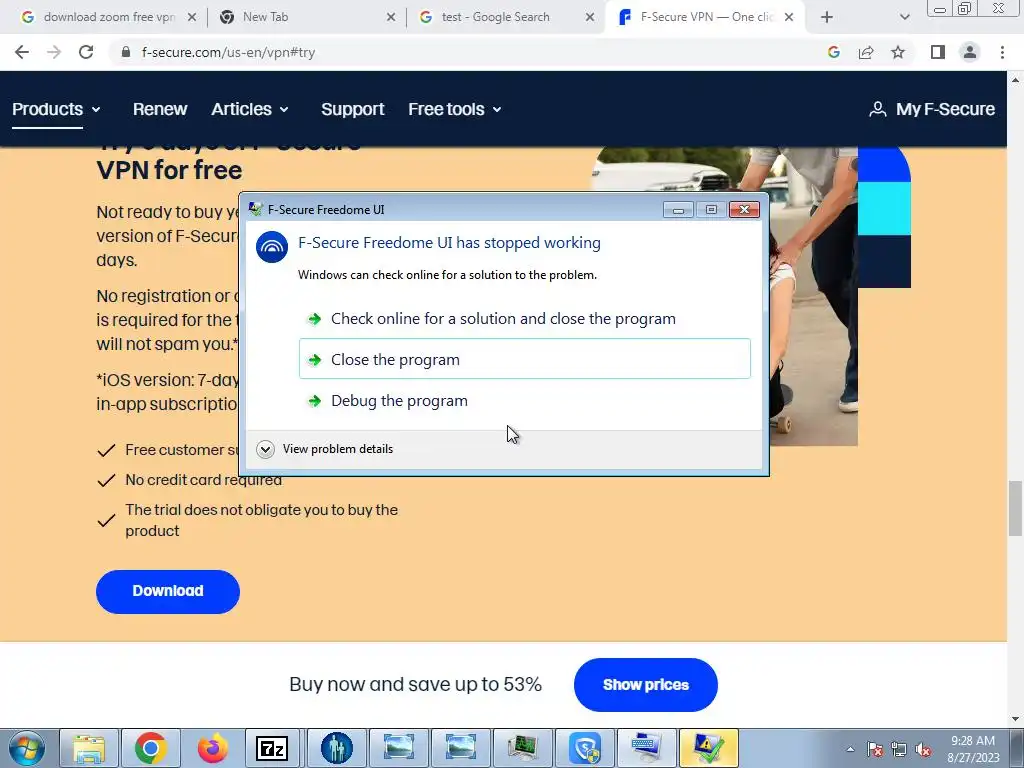Screen dimensions: 1024x768
Task: Expand the Free tools dropdown
Action: [x=455, y=109]
